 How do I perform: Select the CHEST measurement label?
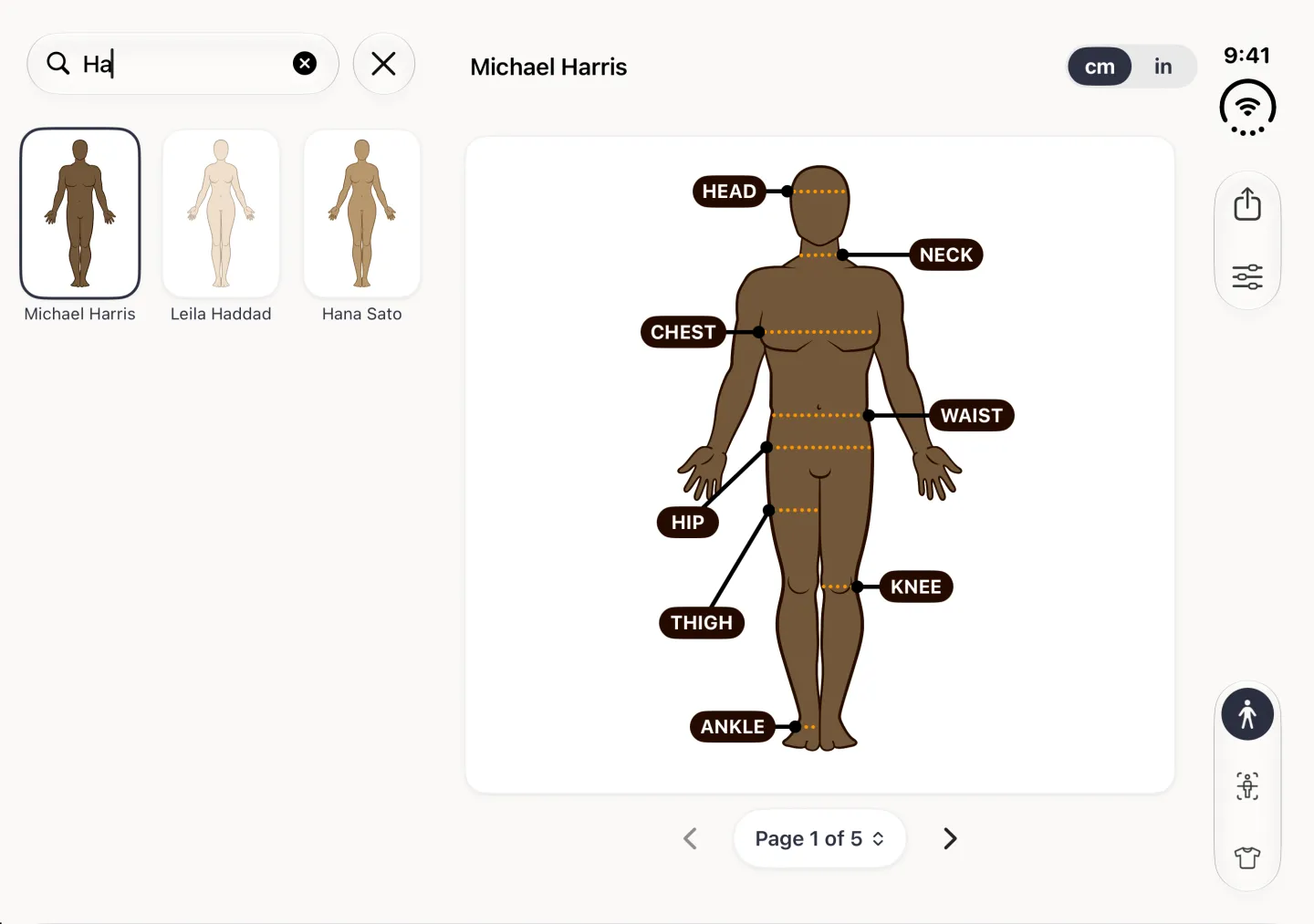[x=683, y=332]
